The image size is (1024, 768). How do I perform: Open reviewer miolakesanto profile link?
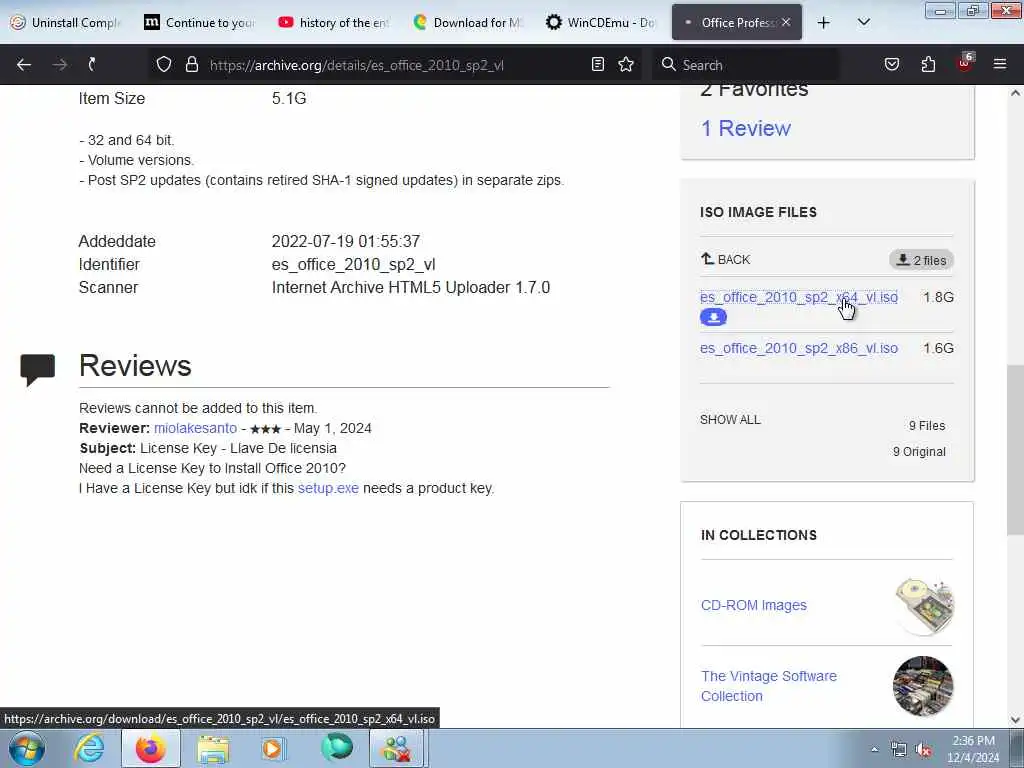[195, 428]
